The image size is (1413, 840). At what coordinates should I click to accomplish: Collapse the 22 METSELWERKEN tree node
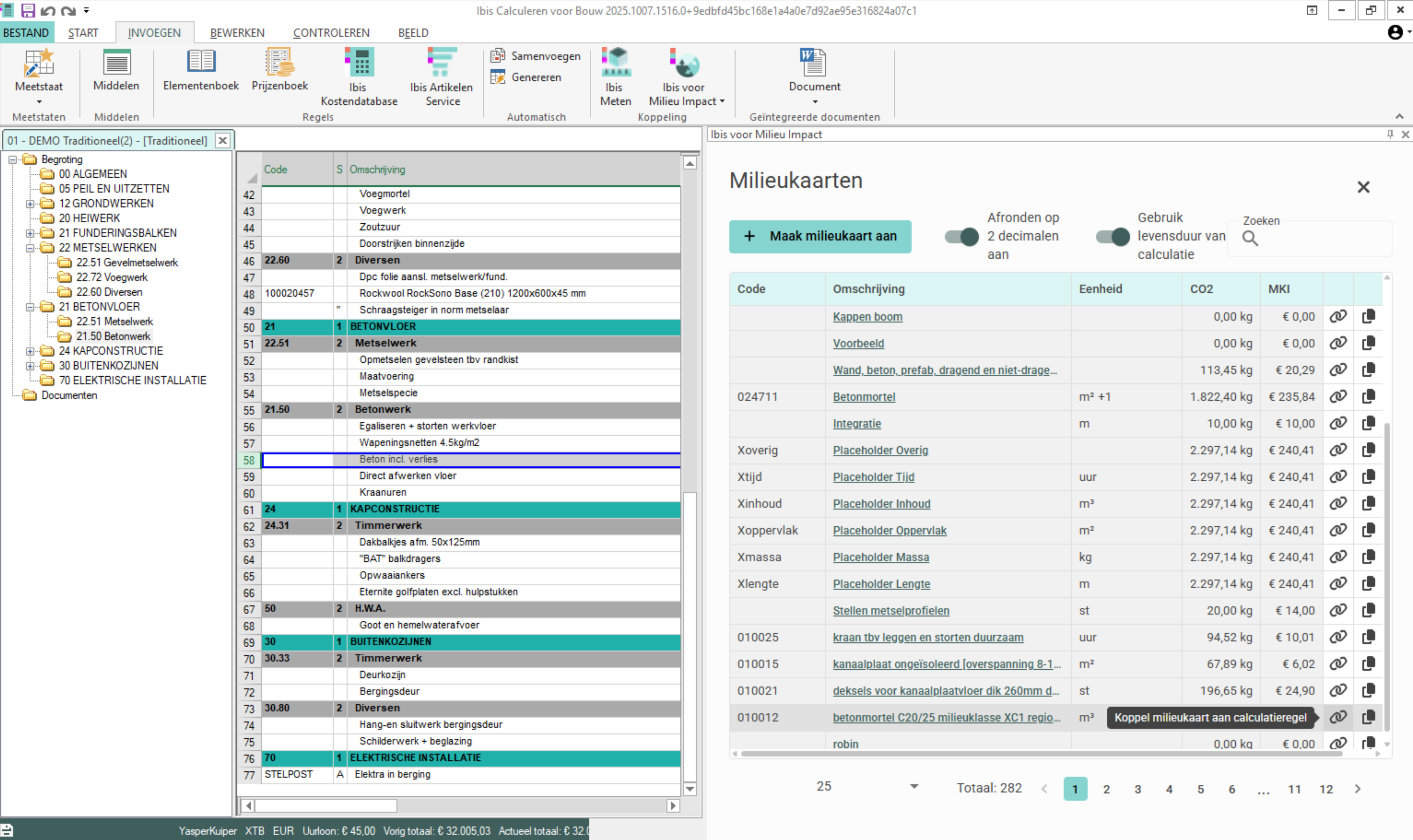pos(30,247)
